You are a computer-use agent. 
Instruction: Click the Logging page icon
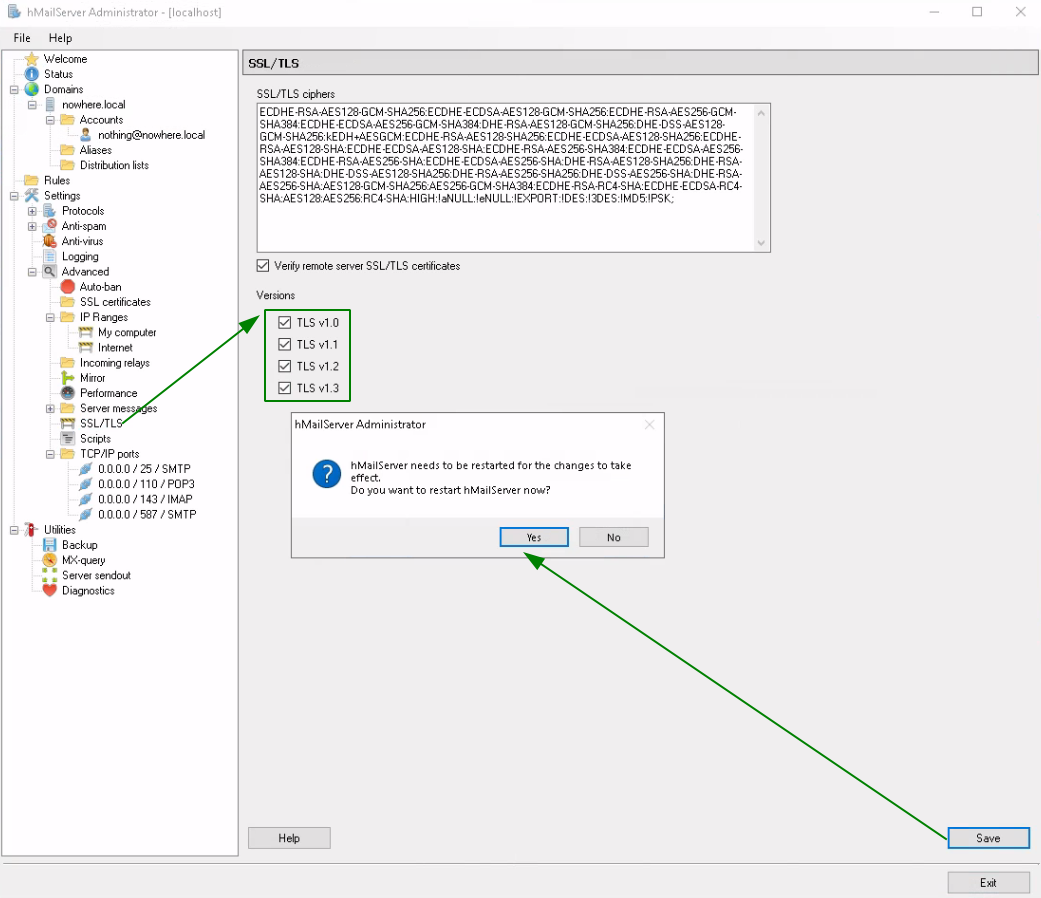pyautogui.click(x=50, y=257)
